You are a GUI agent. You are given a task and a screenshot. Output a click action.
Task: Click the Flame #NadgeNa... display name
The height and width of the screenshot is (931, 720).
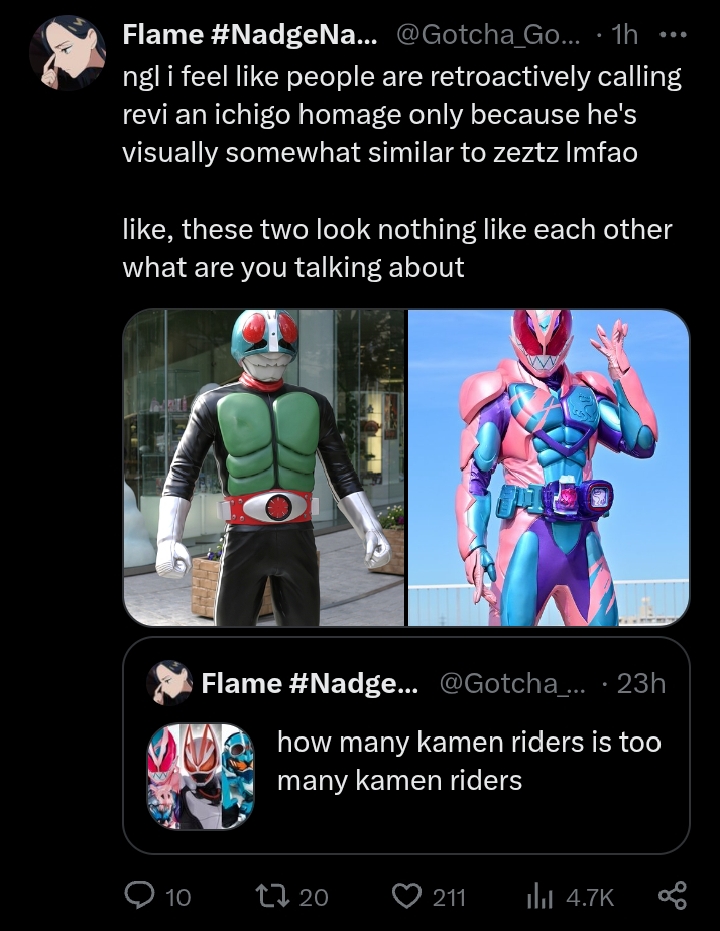(x=249, y=35)
